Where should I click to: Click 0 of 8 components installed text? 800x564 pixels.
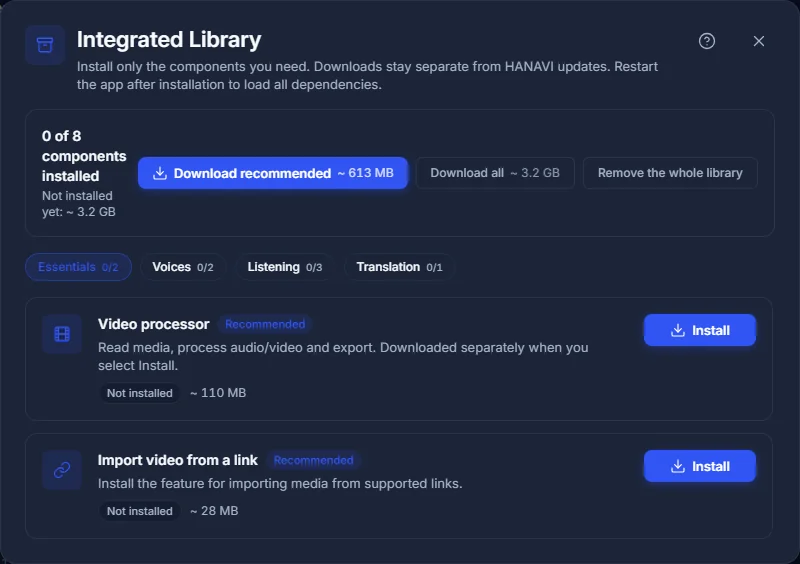(84, 156)
